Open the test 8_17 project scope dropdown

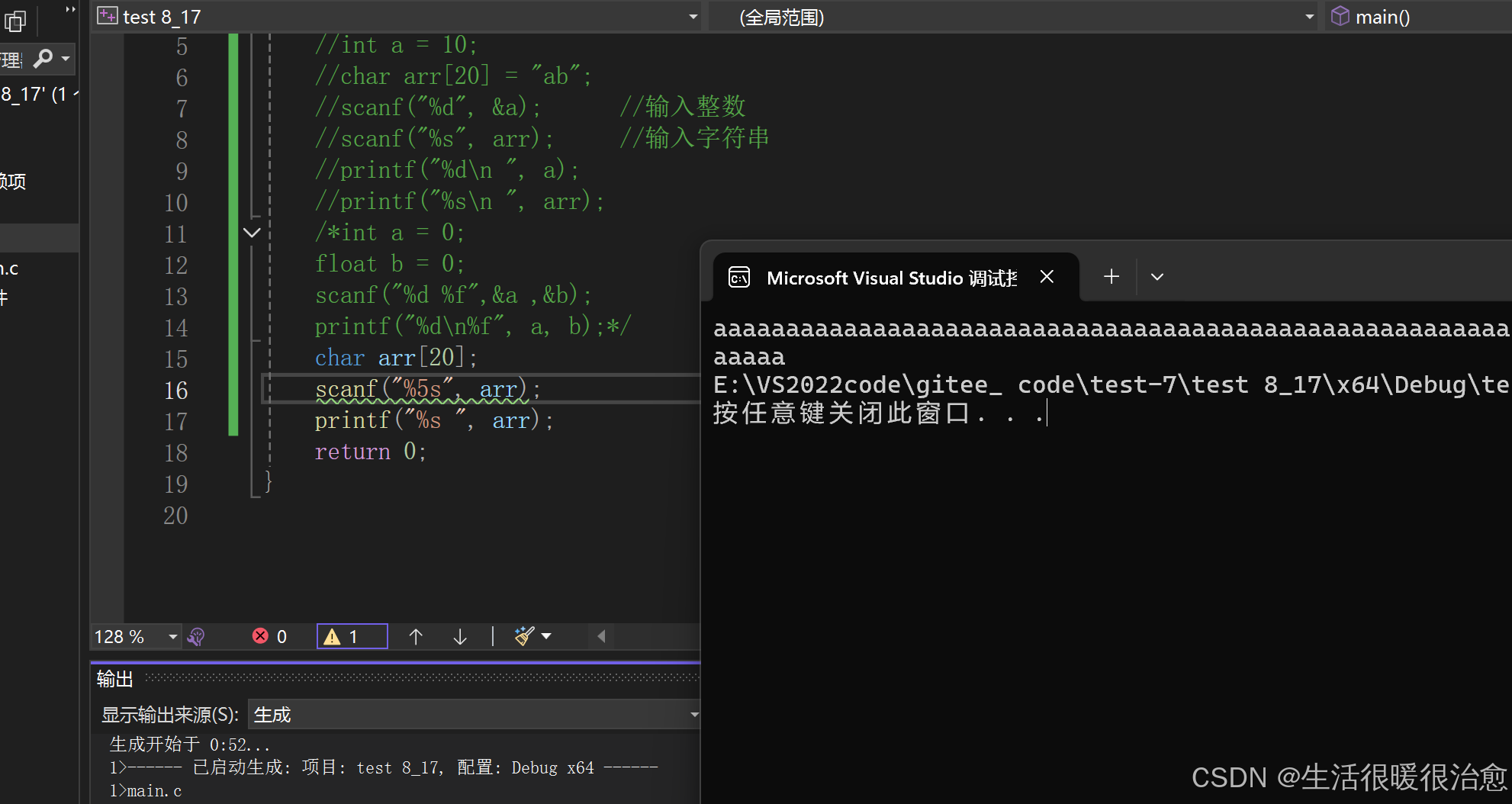coord(398,17)
